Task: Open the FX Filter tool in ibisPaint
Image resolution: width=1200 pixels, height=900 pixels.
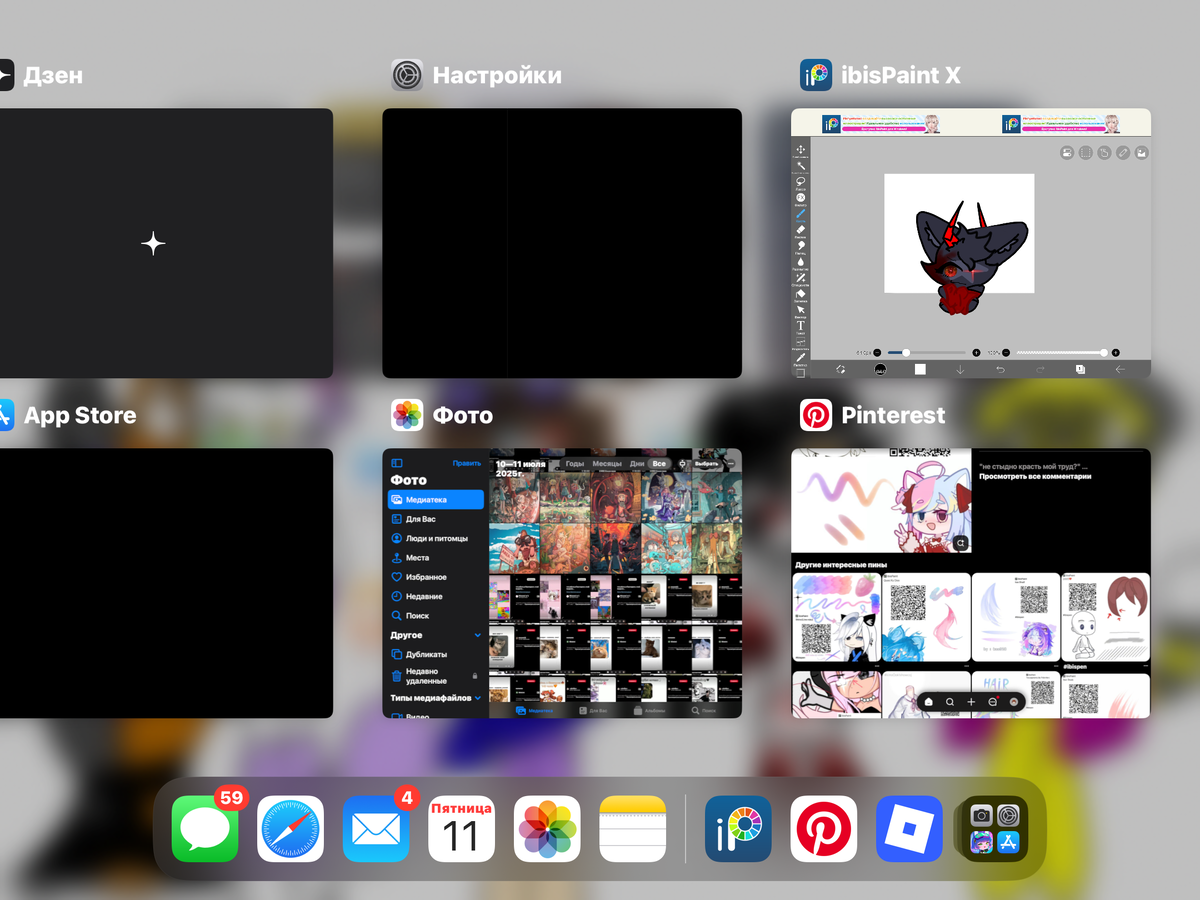Action: pyautogui.click(x=801, y=197)
